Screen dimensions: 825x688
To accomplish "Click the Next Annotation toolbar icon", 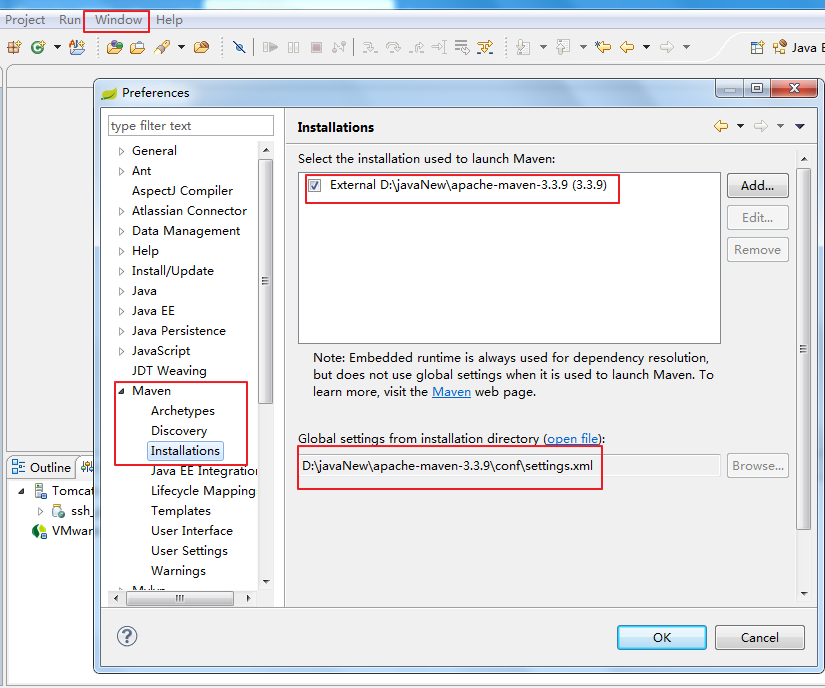I will (x=523, y=47).
